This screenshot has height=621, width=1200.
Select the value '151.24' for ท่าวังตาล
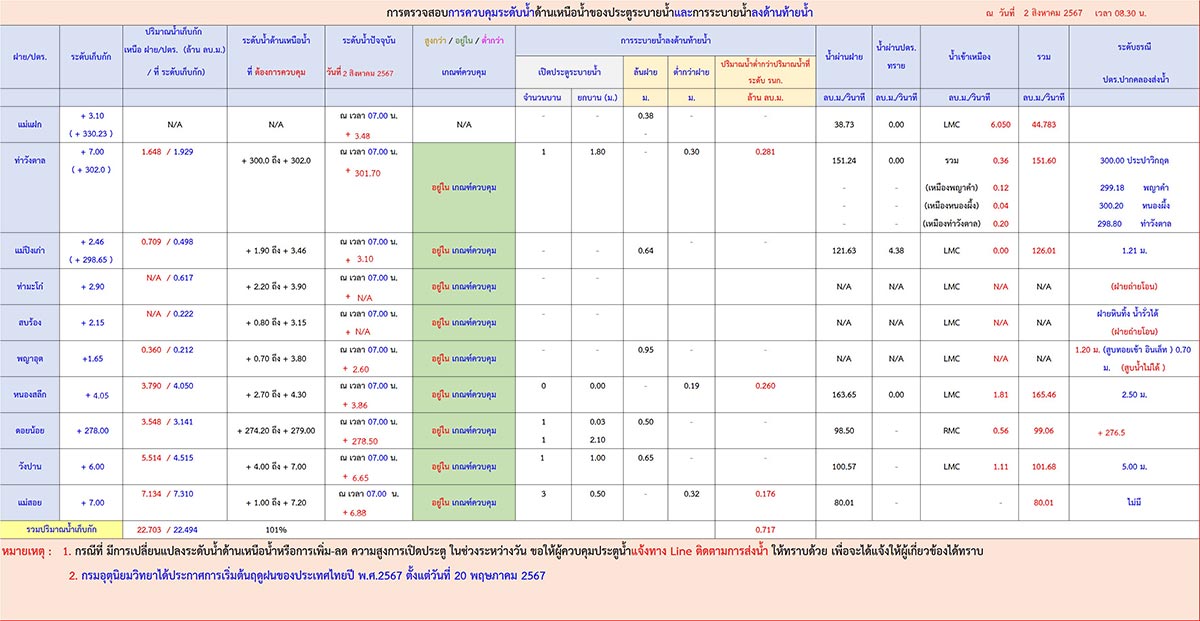(844, 160)
